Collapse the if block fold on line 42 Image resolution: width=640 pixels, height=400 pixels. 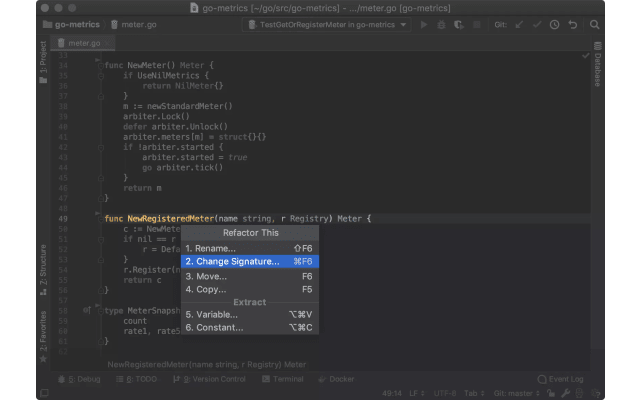coord(101,147)
